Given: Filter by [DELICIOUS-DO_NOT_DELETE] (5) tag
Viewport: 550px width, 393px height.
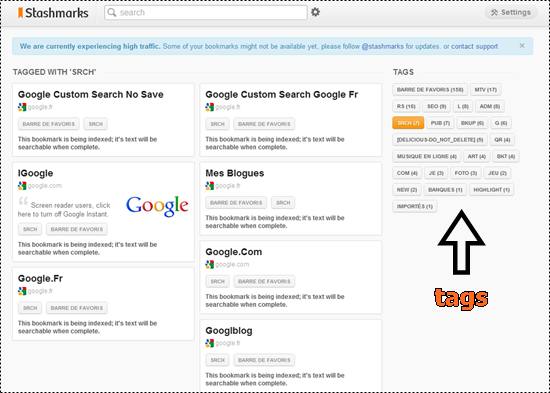Looking at the screenshot, I should click(x=440, y=139).
